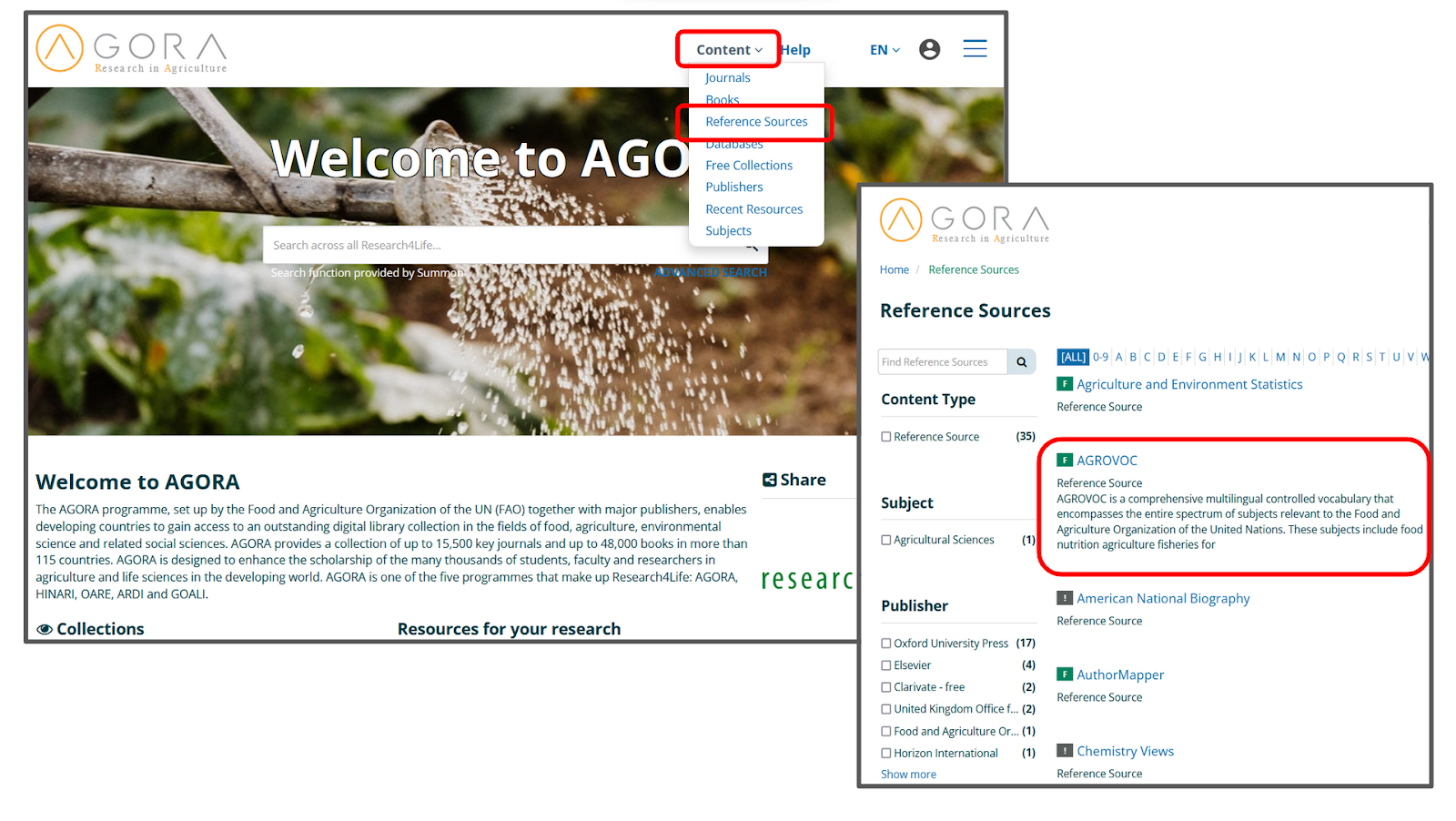1456x821 pixels.
Task: Tick the Reference Source content type checkbox
Action: 886,437
